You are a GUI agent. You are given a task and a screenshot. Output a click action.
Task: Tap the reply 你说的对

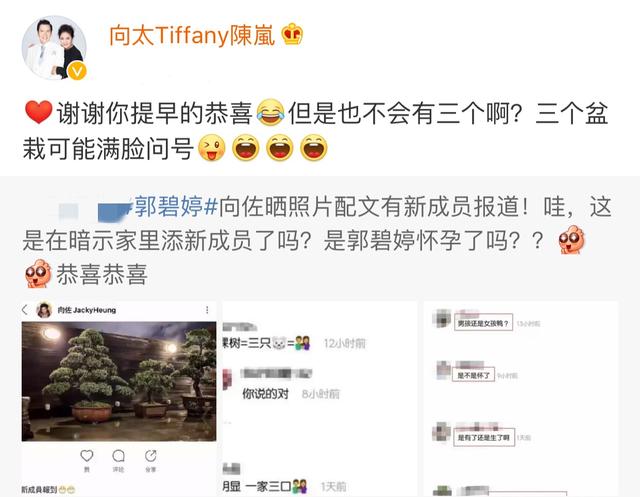pos(265,394)
